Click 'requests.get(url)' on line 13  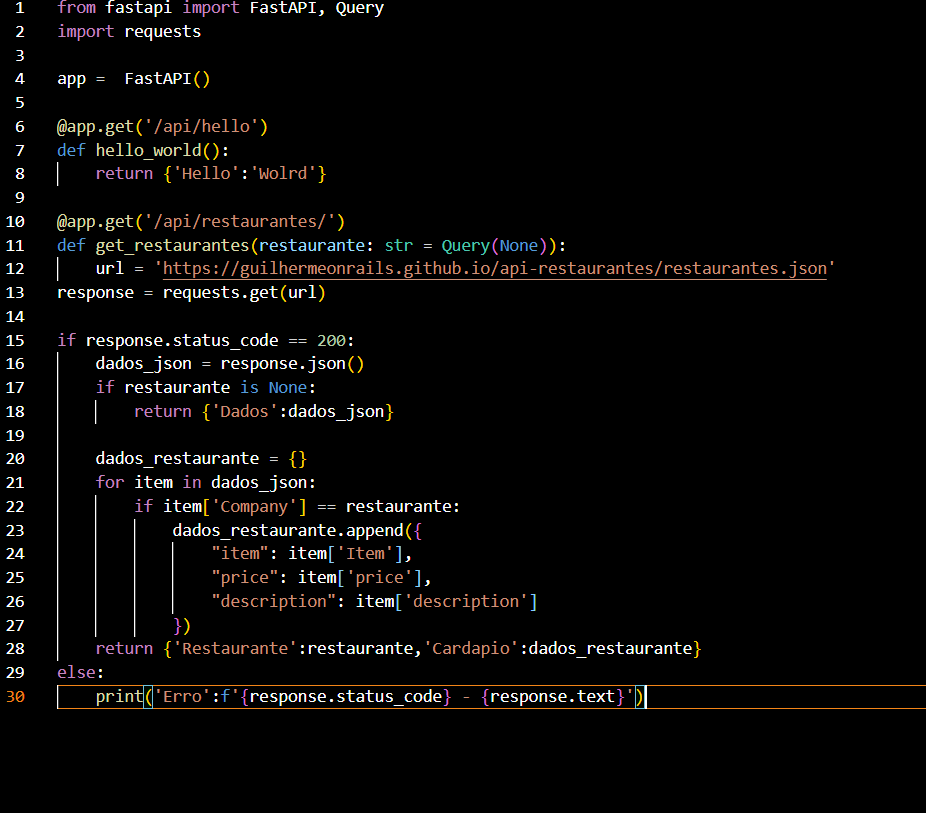coord(244,293)
